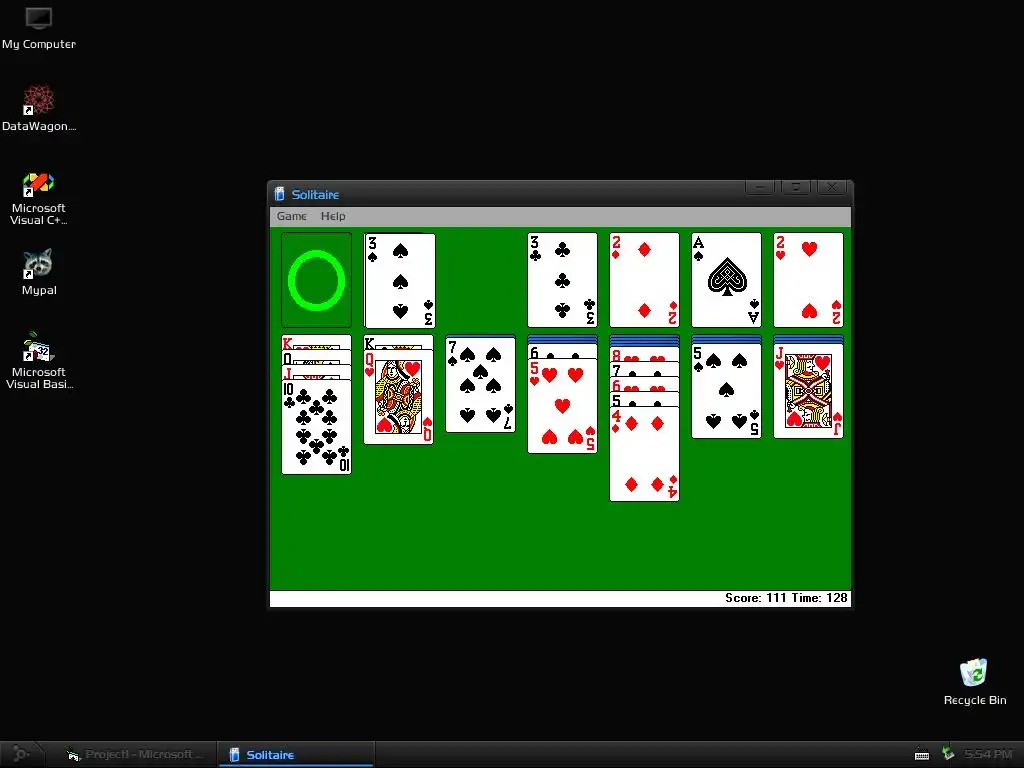
Task: Select the 5 of spades tableau card
Action: [726, 392]
